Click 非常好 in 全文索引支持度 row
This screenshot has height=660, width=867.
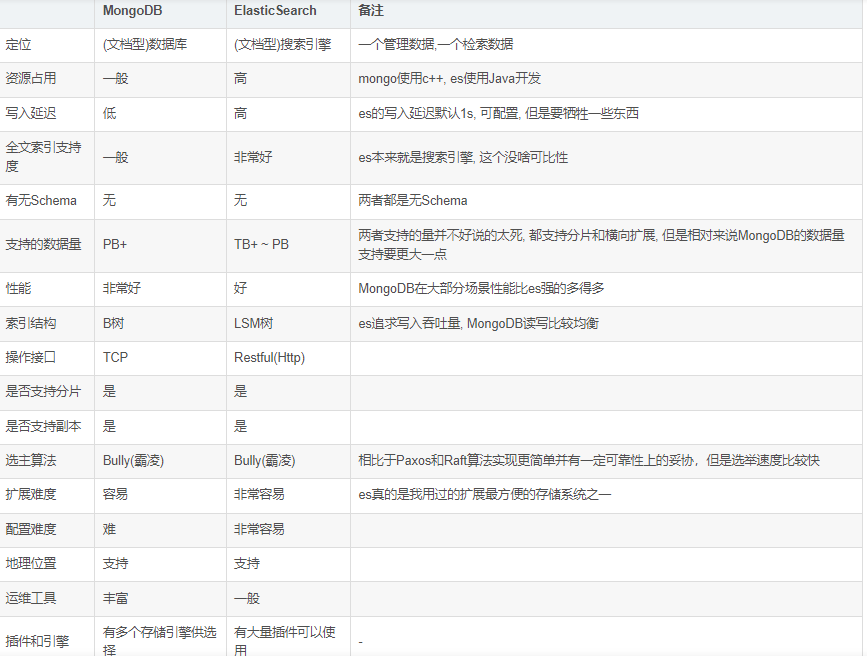[x=253, y=157]
